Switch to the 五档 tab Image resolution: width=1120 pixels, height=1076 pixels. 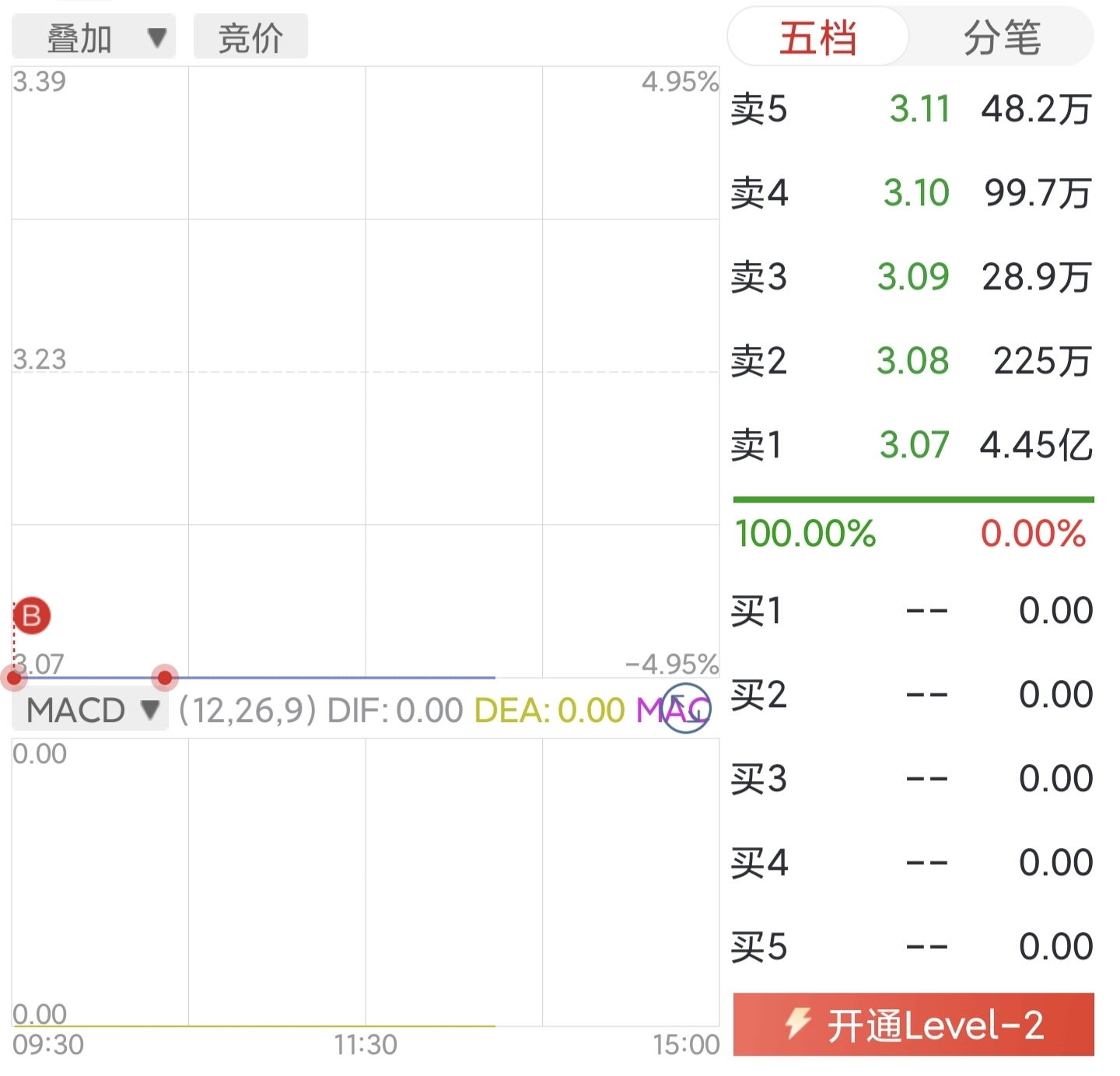[818, 37]
